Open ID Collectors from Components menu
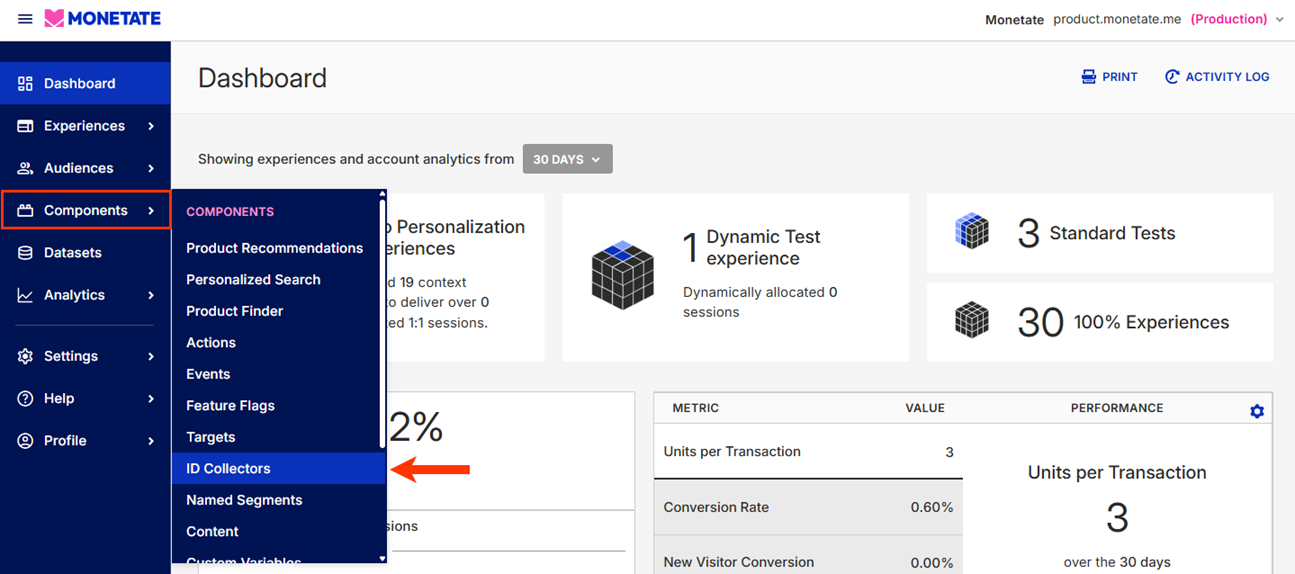1295x574 pixels. pyautogui.click(x=279, y=468)
